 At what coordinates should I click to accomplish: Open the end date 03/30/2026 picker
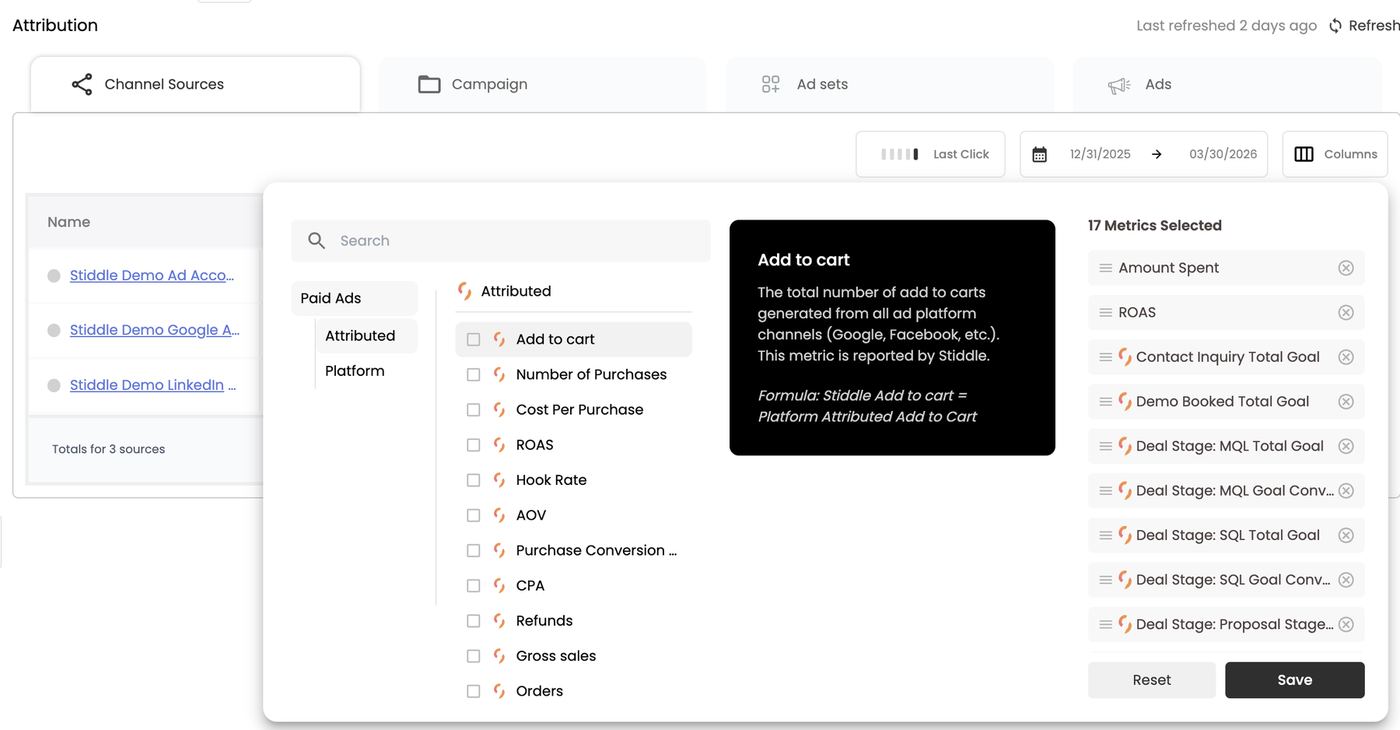1223,154
